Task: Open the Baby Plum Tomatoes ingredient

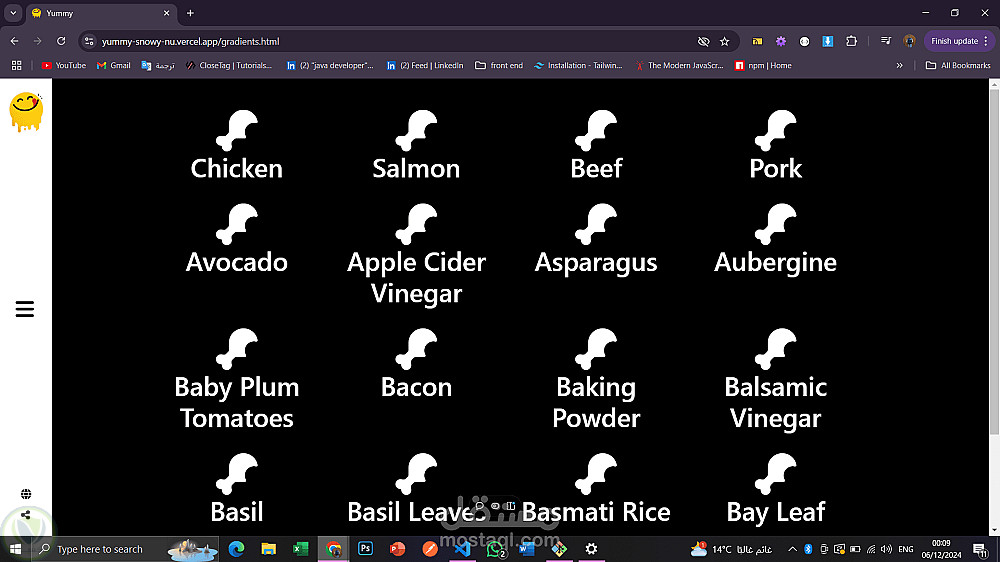Action: (x=237, y=380)
